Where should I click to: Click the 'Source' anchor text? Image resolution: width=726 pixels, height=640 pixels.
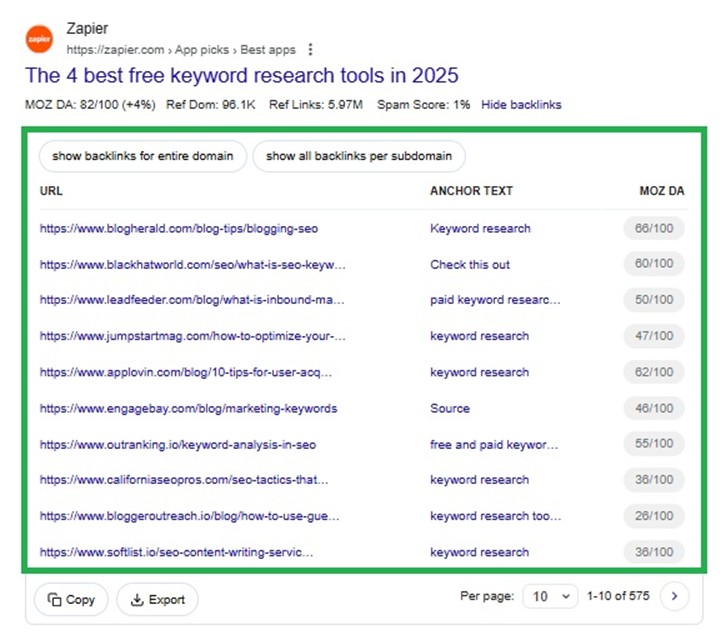click(450, 408)
